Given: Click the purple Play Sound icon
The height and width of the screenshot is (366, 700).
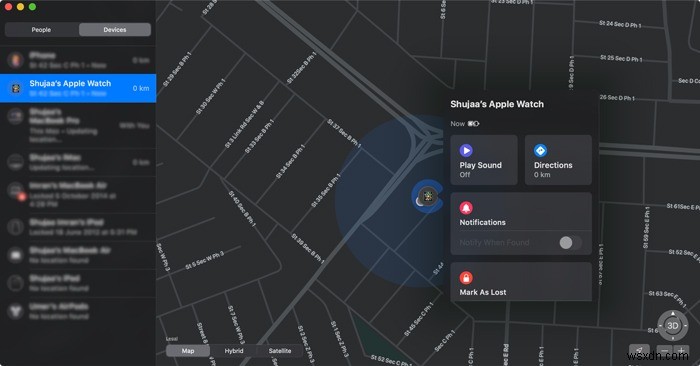Looking at the screenshot, I should coord(466,150).
